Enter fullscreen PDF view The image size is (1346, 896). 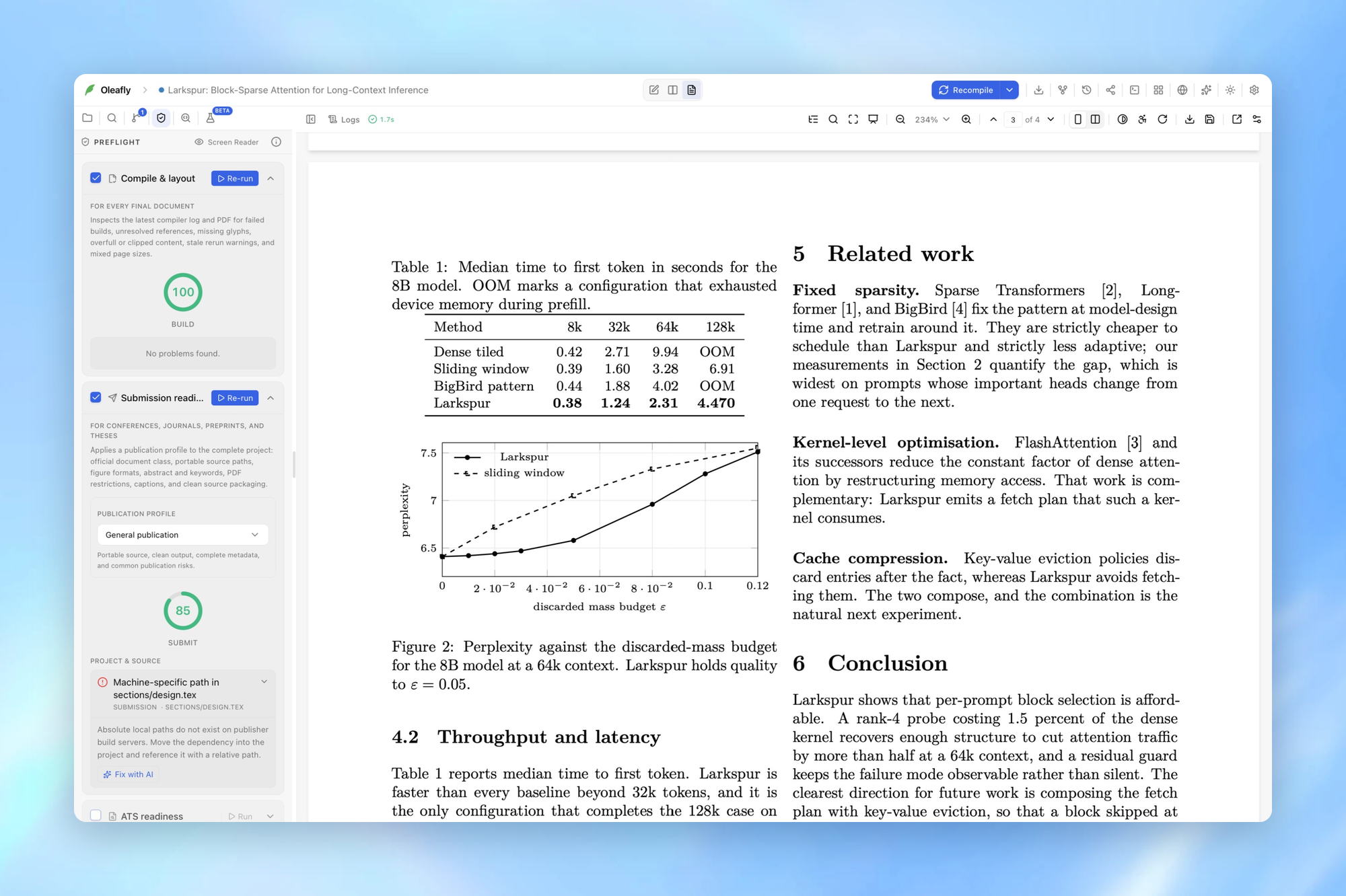[853, 119]
